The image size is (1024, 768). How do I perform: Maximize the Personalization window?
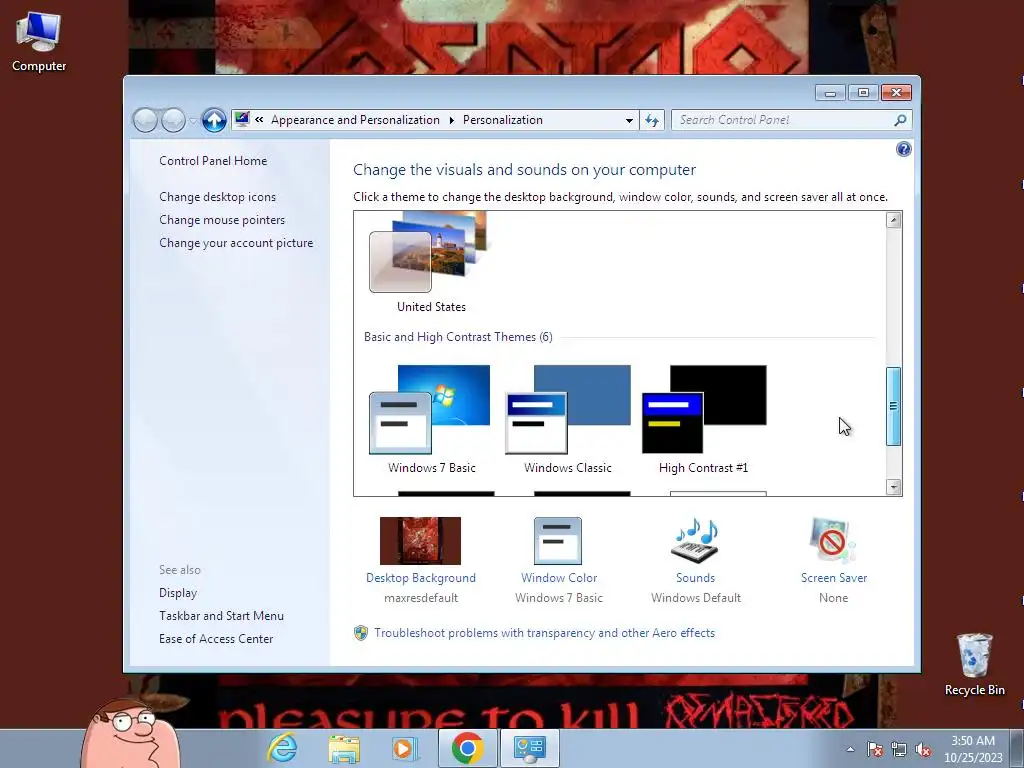(863, 93)
